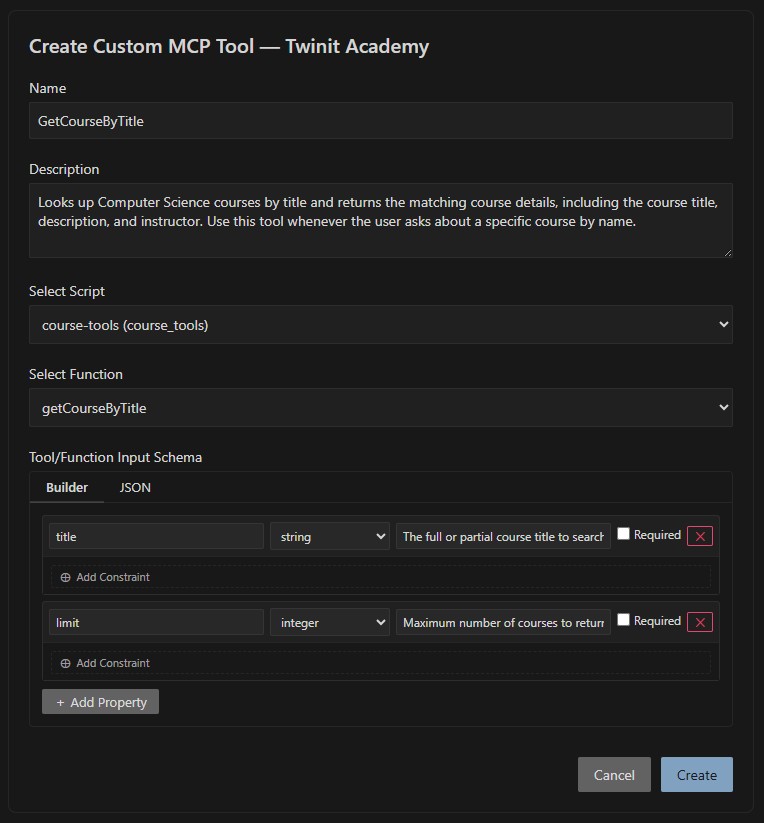Switch to the JSON schema tab
Image resolution: width=764 pixels, height=823 pixels.
pos(135,487)
